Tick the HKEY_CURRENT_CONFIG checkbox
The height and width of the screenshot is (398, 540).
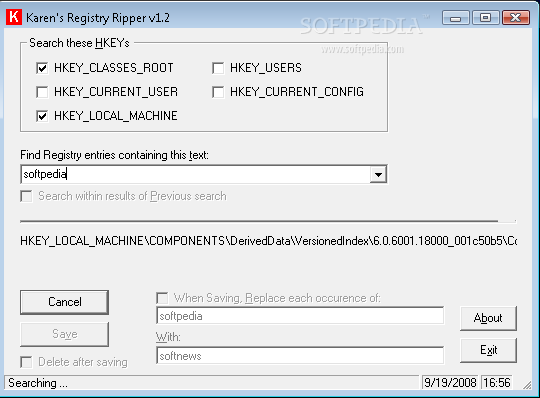[x=218, y=92]
